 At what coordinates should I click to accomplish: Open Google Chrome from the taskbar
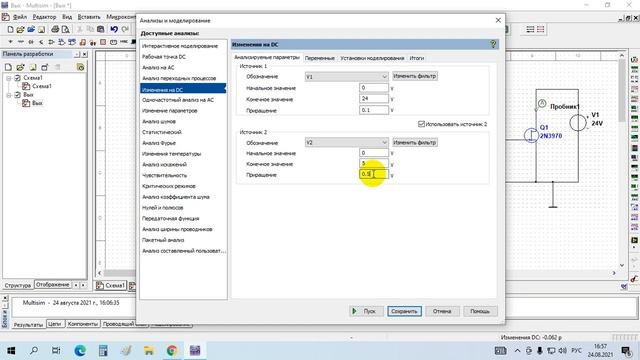point(172,350)
